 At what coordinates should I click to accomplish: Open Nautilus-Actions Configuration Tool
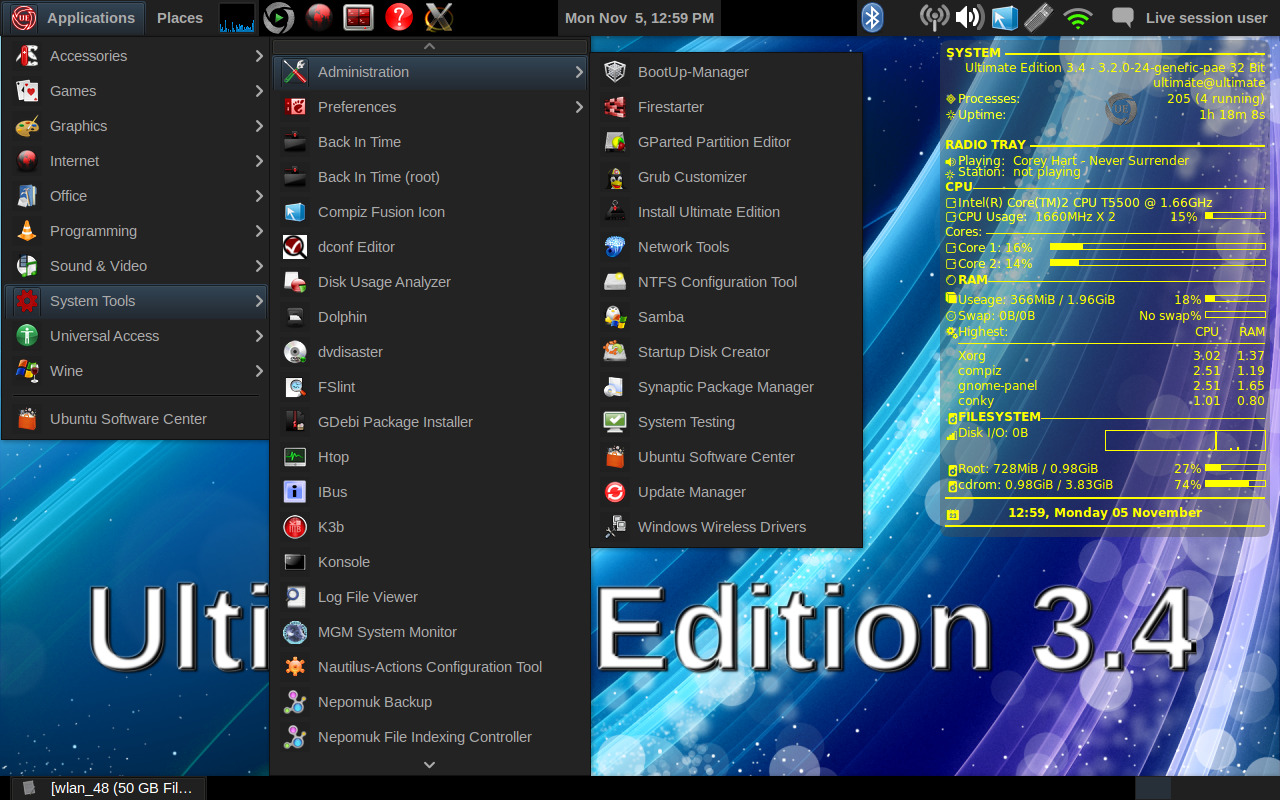point(430,667)
